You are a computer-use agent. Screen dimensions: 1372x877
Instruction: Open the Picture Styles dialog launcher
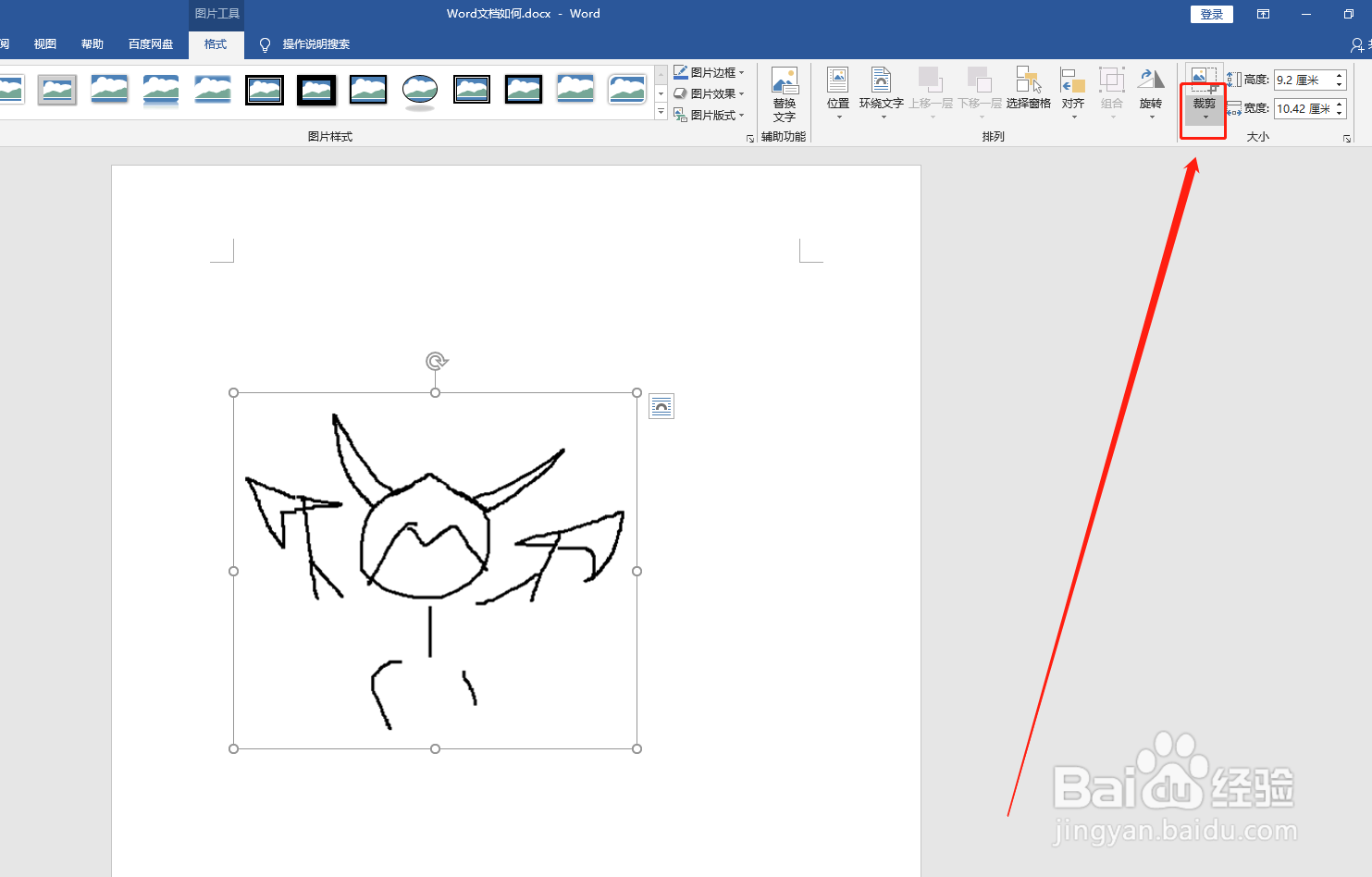pos(750,138)
